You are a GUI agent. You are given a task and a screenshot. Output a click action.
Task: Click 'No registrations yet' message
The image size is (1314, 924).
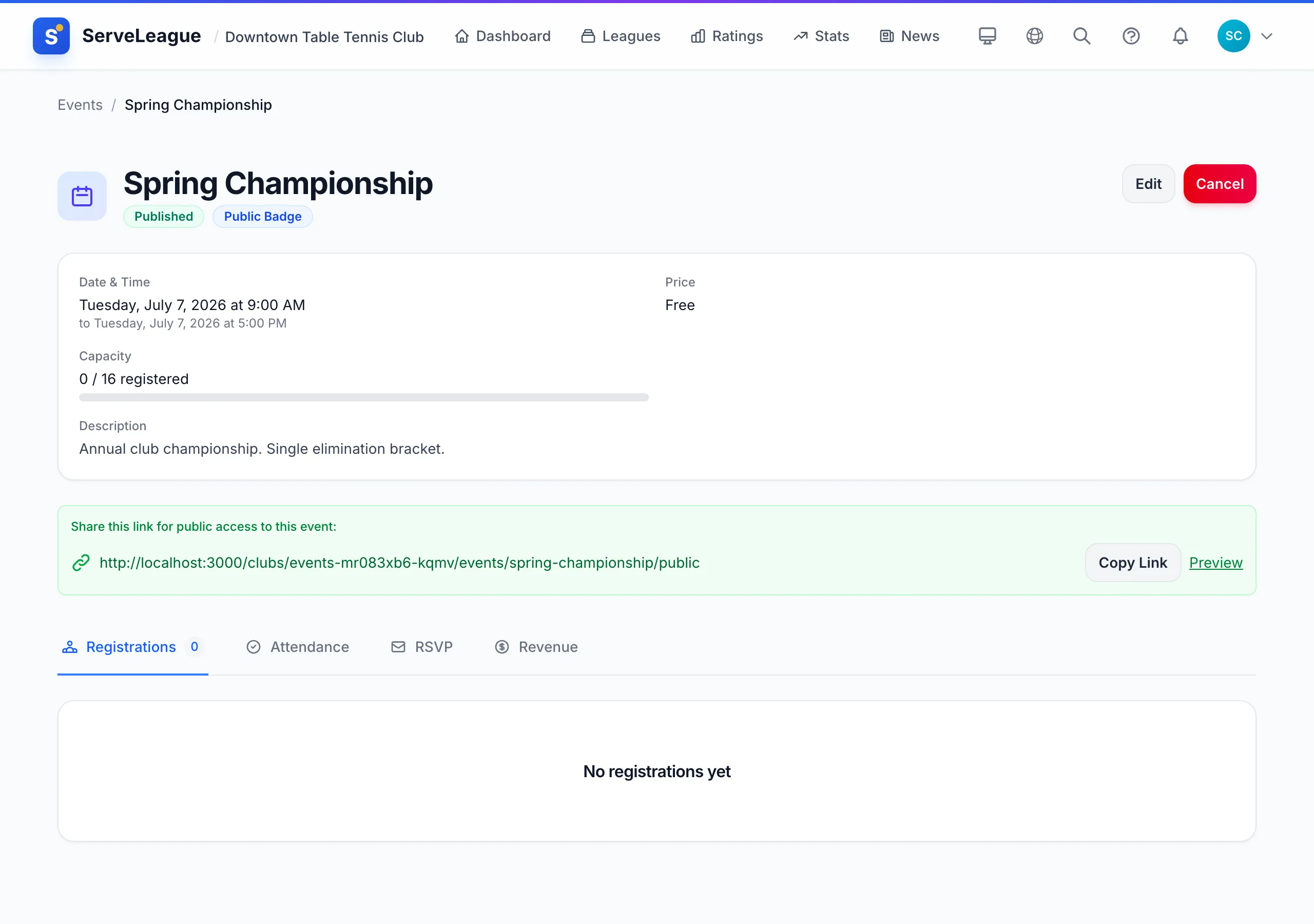(657, 772)
